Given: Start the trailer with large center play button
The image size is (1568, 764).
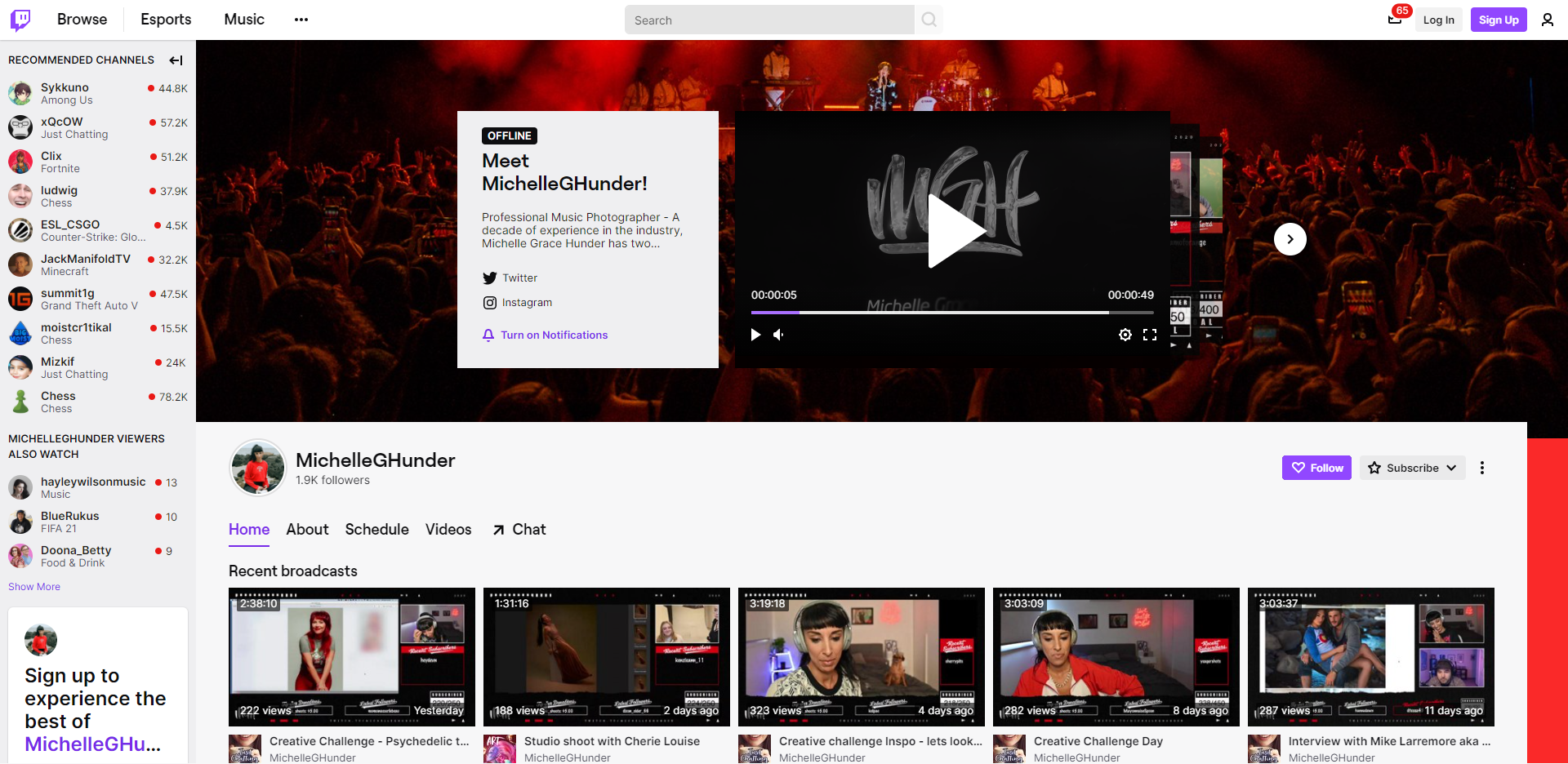Looking at the screenshot, I should [956, 232].
